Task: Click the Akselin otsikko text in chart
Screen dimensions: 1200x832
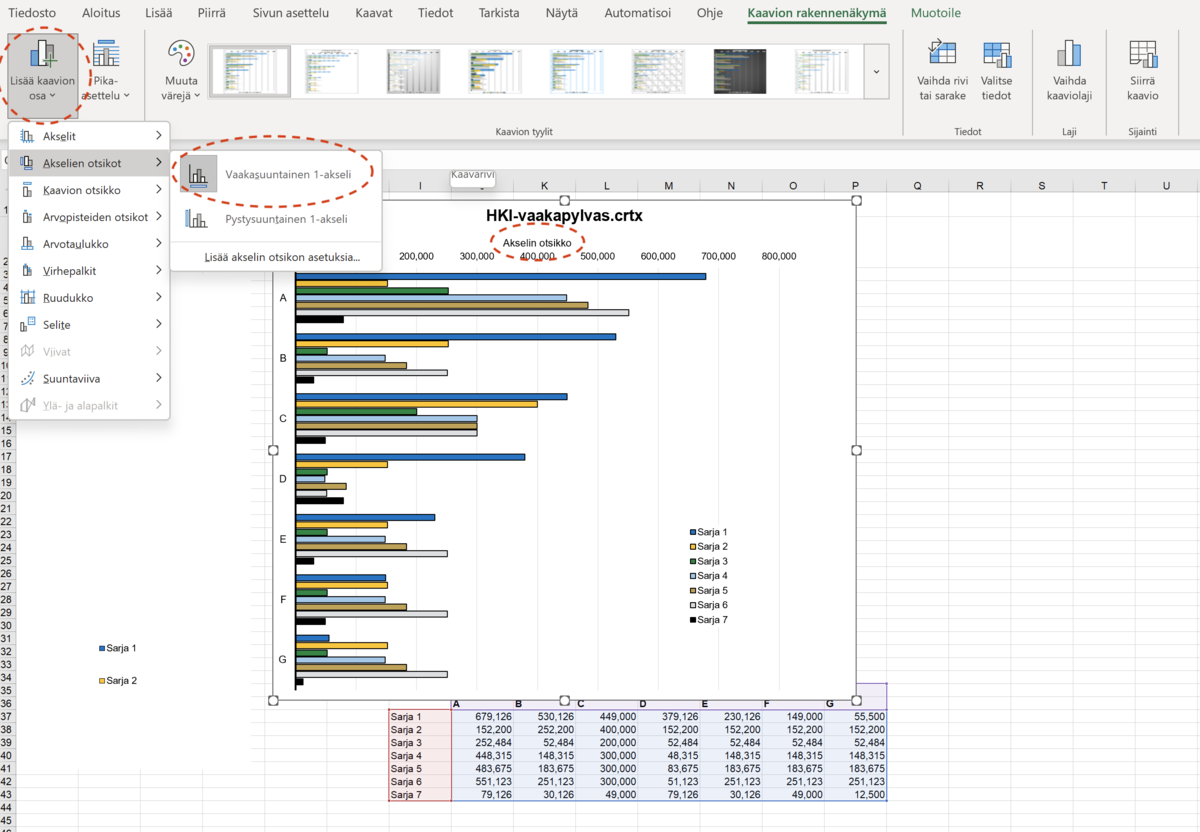Action: (x=537, y=243)
